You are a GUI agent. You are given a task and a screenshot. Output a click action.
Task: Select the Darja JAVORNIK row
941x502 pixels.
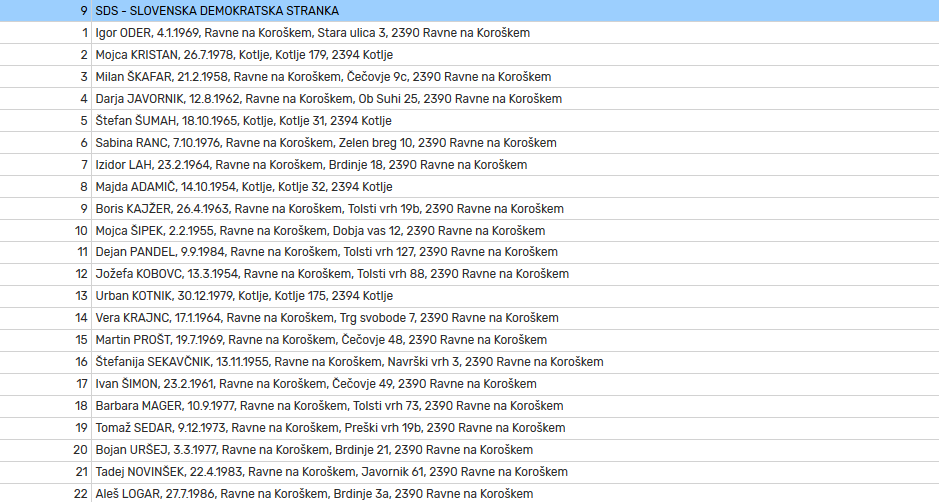(x=470, y=98)
